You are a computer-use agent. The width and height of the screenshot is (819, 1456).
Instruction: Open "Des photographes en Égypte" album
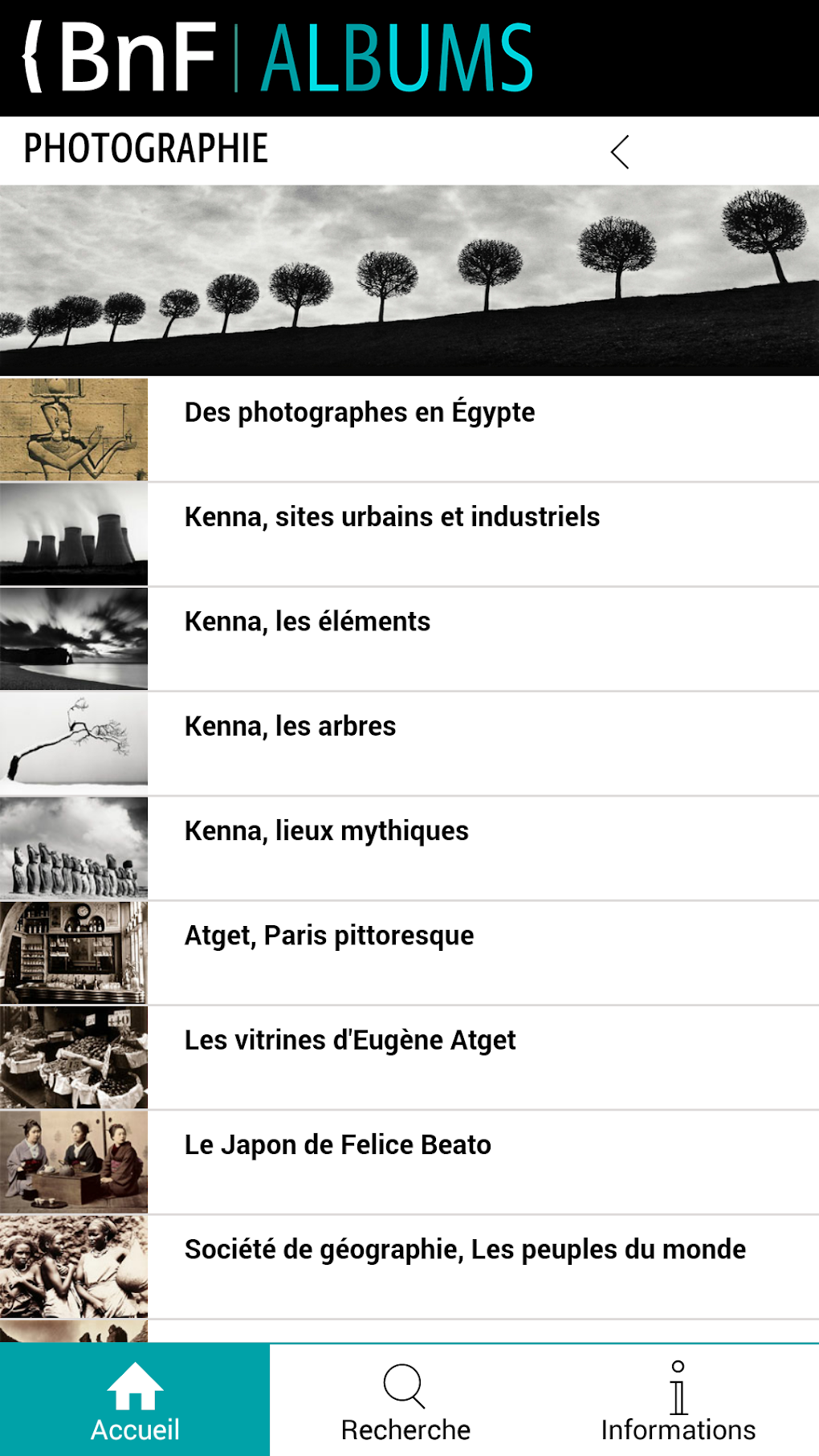360,413
